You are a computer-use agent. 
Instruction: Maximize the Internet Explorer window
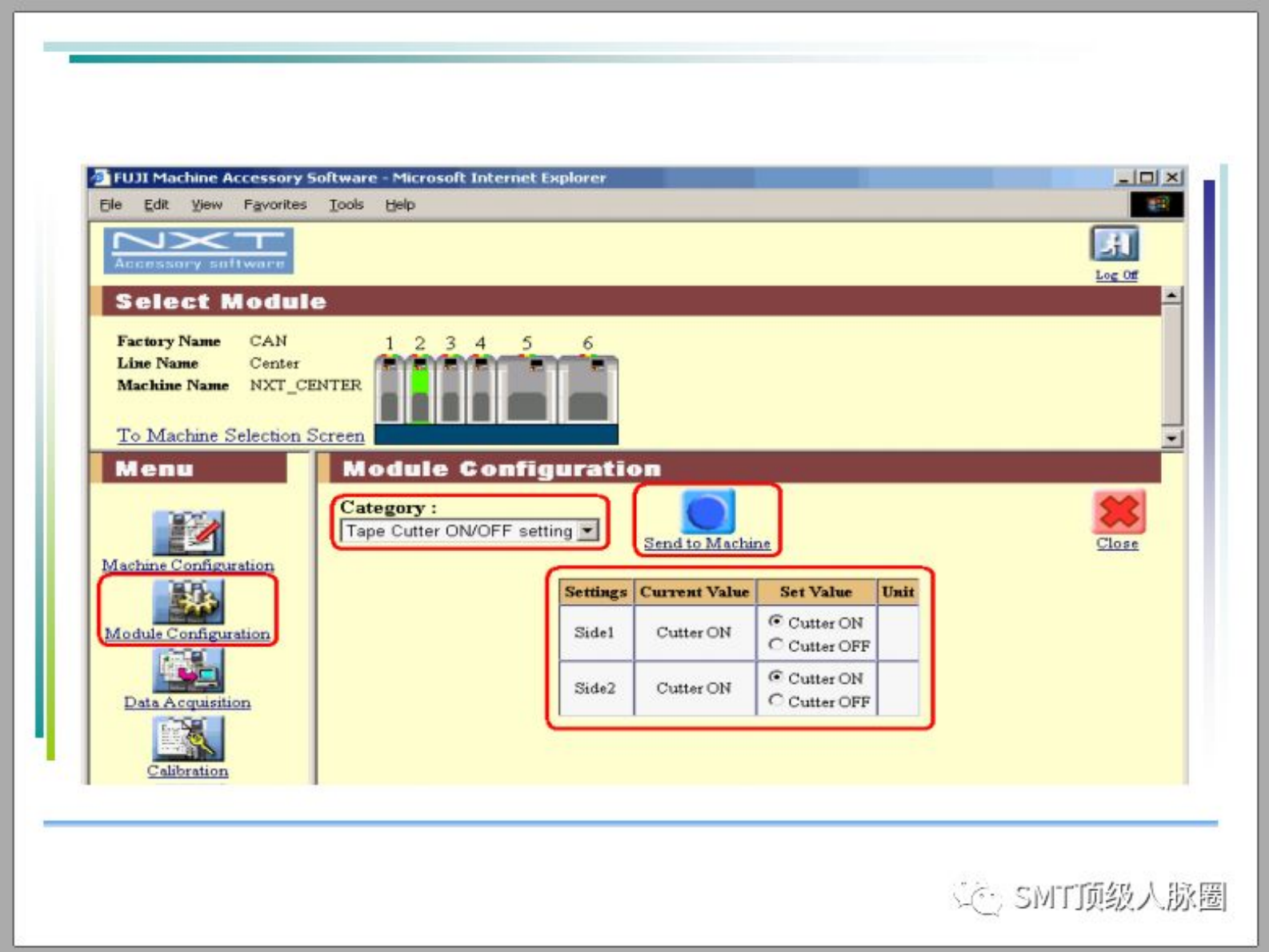coord(1148,177)
